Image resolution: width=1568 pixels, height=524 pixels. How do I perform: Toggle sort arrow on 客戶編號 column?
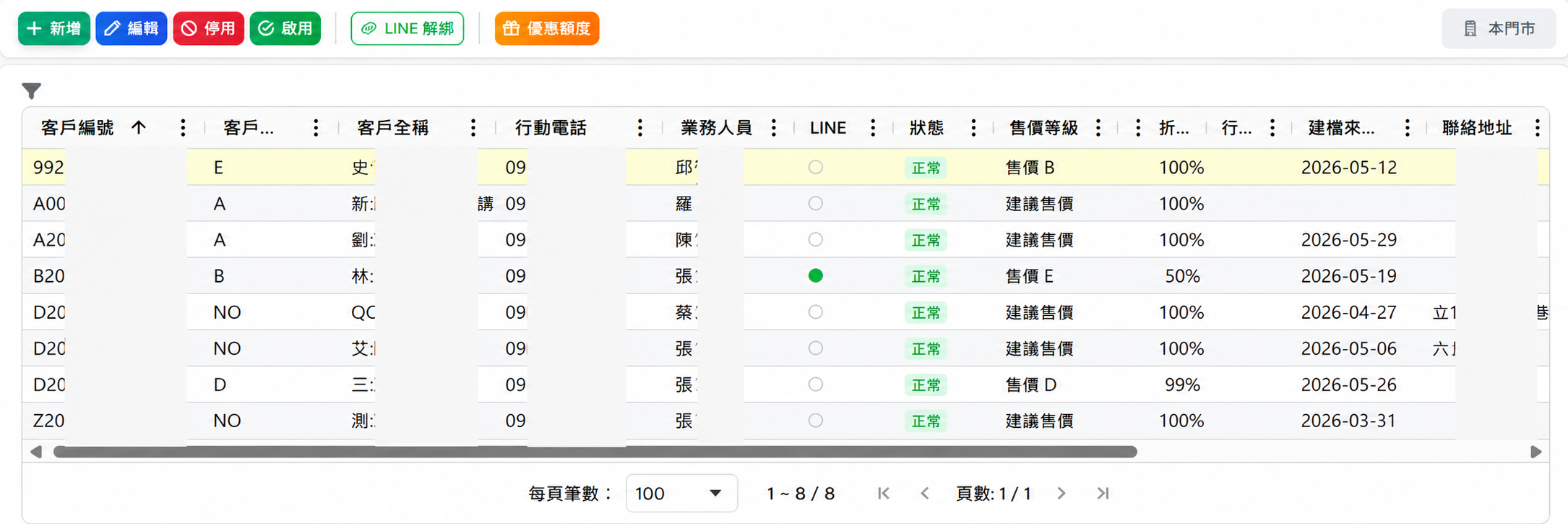[139, 128]
